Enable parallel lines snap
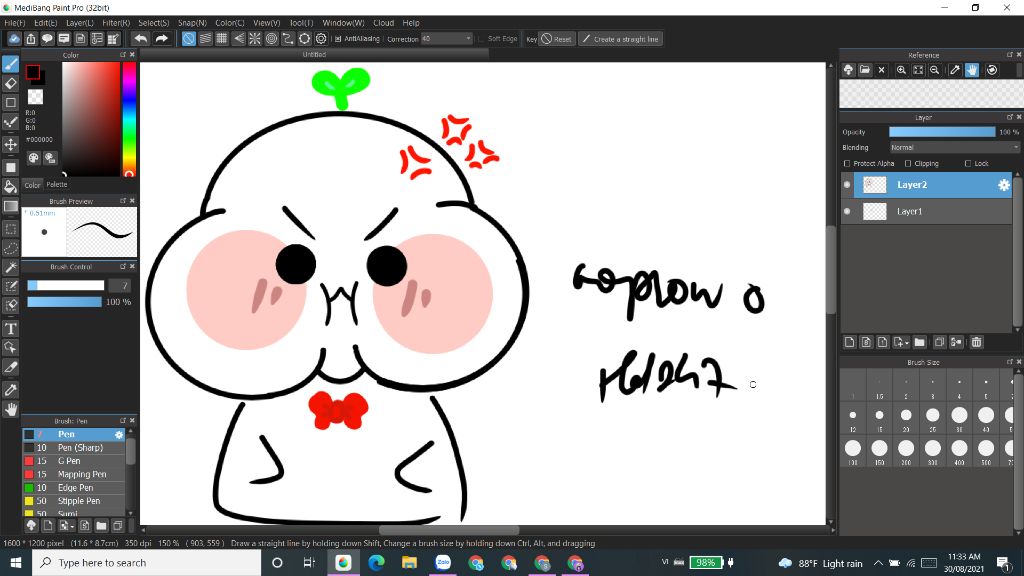The image size is (1024, 576). click(x=205, y=39)
